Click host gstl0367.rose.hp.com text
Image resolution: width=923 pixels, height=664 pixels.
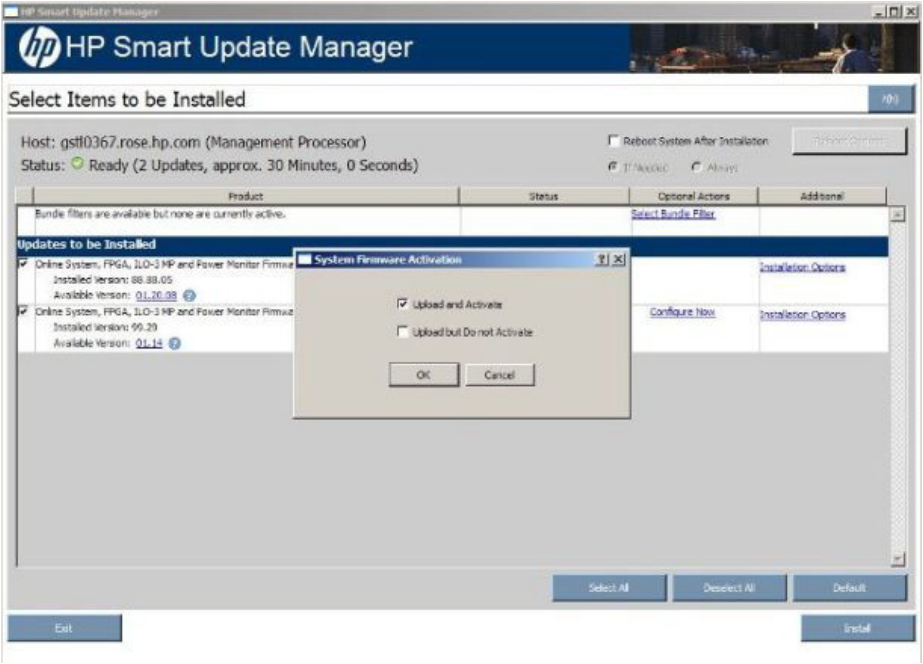[194, 142]
